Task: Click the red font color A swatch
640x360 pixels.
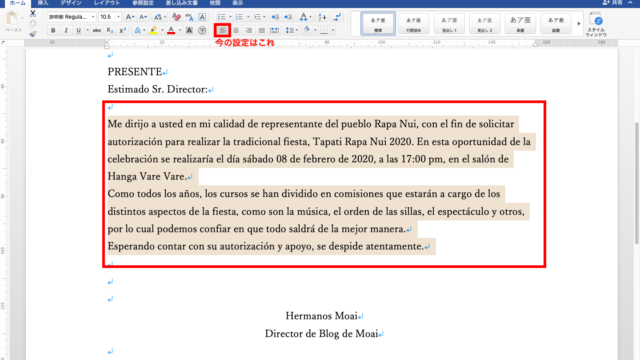Action: click(171, 30)
